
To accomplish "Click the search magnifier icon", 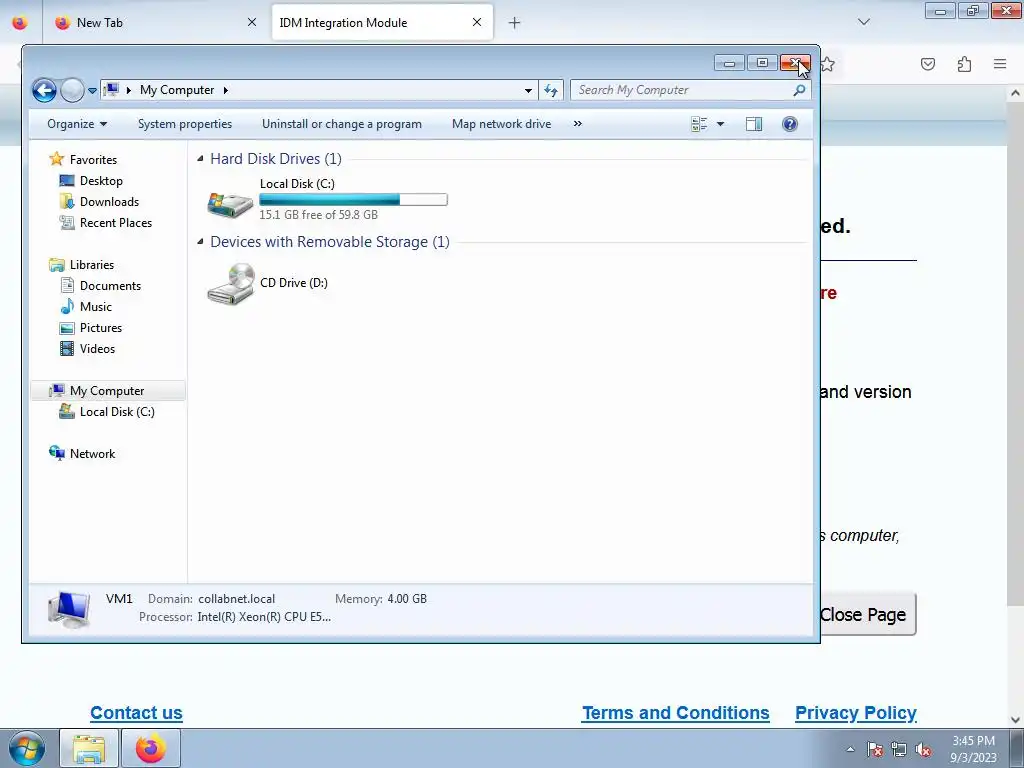I will click(x=799, y=90).
